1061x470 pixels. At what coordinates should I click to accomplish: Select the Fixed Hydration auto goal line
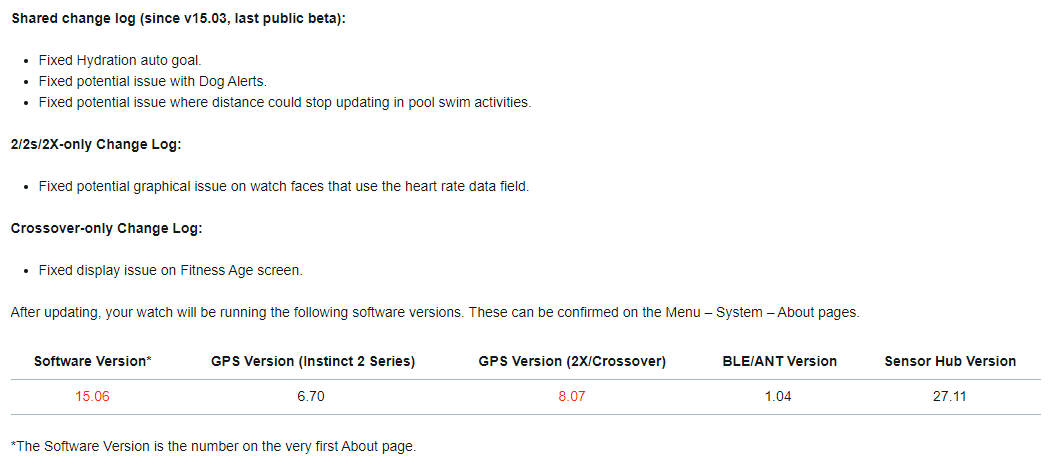(x=120, y=60)
